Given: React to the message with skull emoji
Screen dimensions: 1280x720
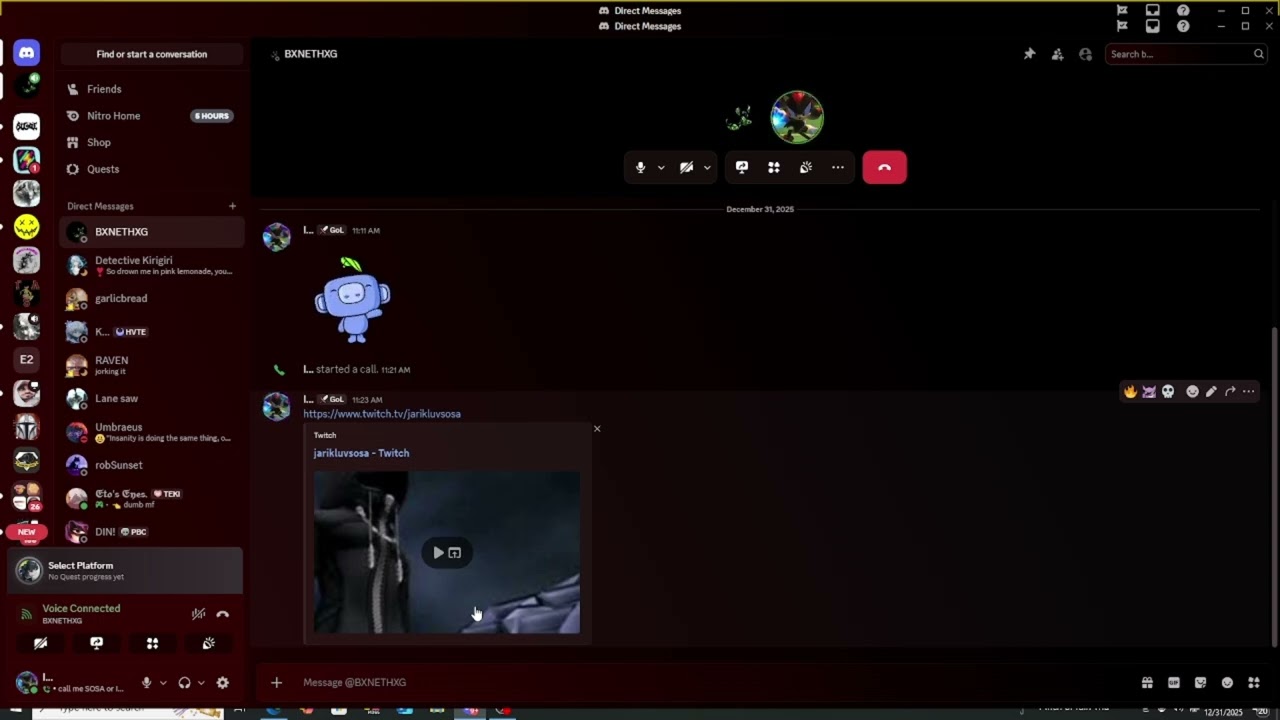Looking at the screenshot, I should [x=1168, y=392].
